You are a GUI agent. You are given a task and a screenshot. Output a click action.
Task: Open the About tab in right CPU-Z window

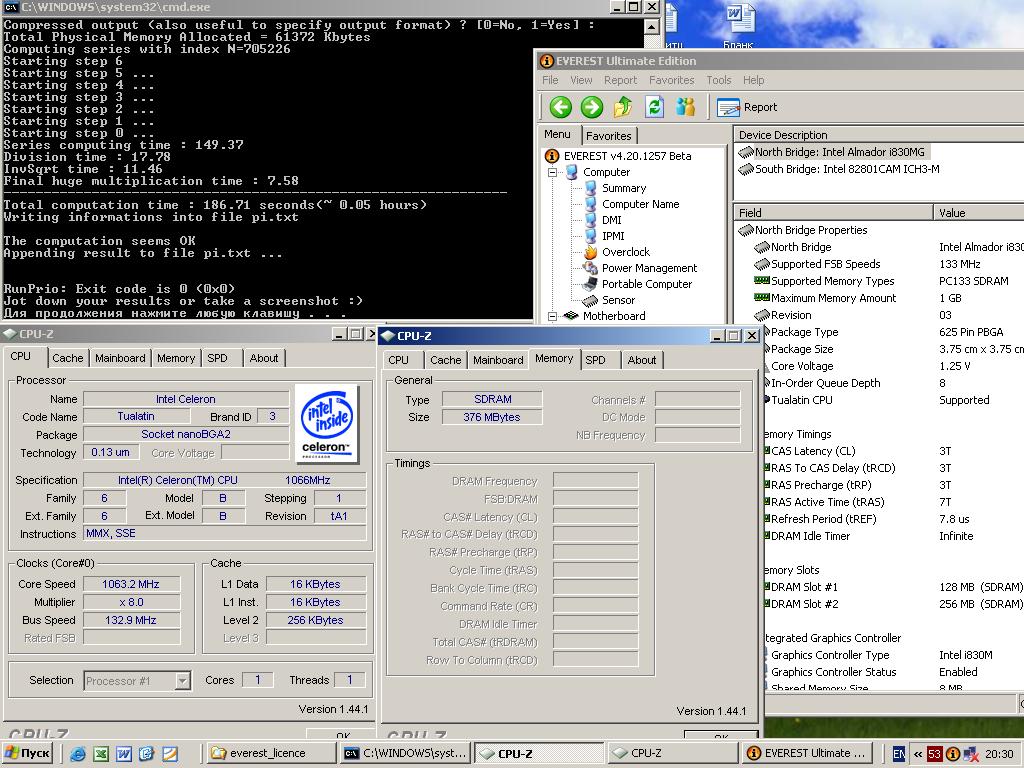(642, 360)
